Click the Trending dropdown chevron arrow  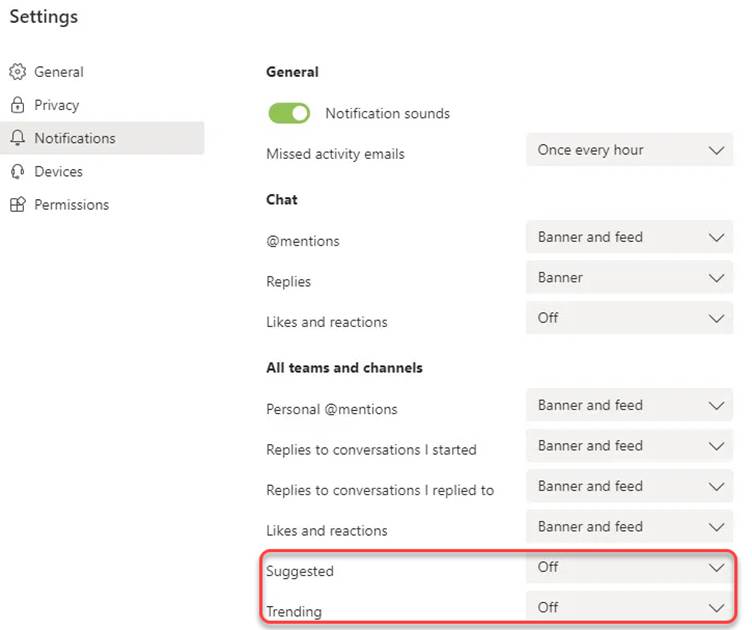[x=717, y=608]
